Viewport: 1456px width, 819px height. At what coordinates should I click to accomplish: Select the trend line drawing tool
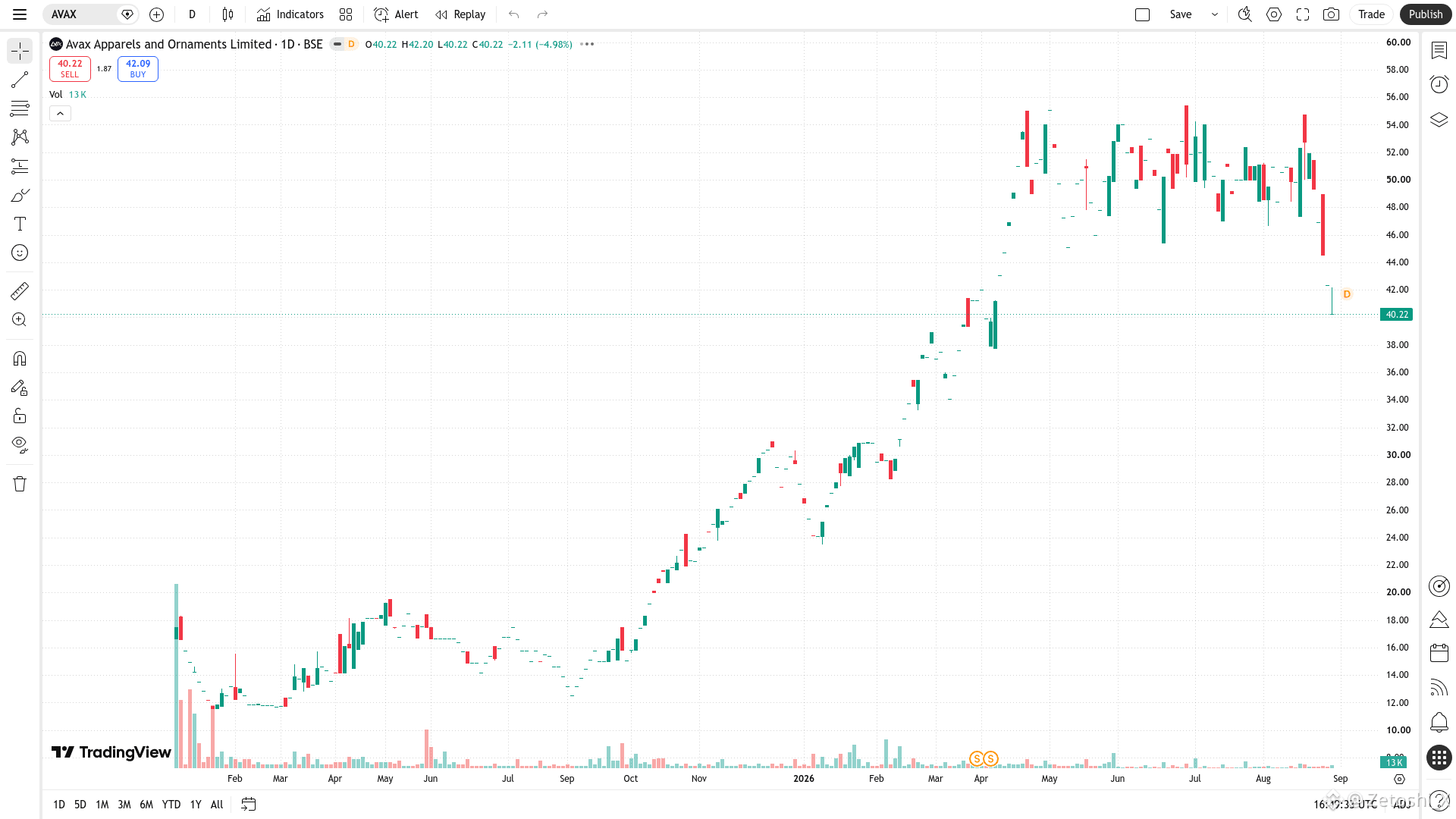pos(20,80)
